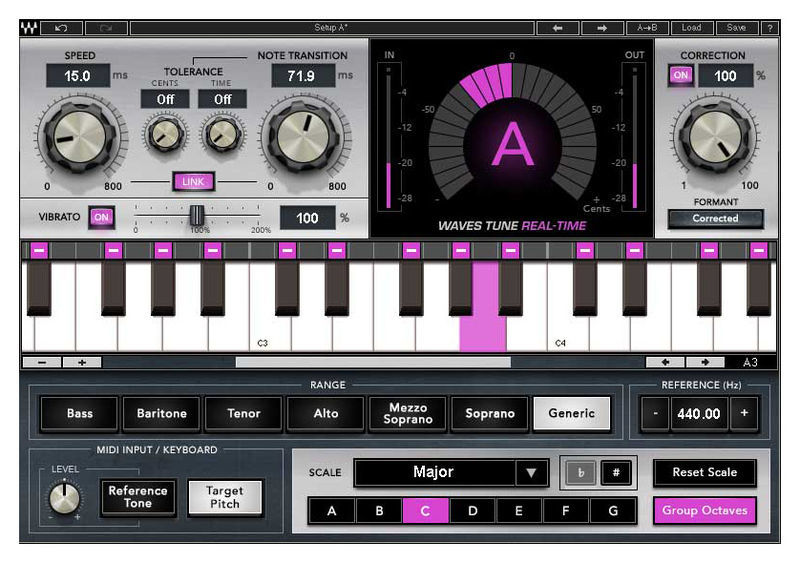Click the Waves logo icon
This screenshot has height=563, width=800.
tap(29, 28)
